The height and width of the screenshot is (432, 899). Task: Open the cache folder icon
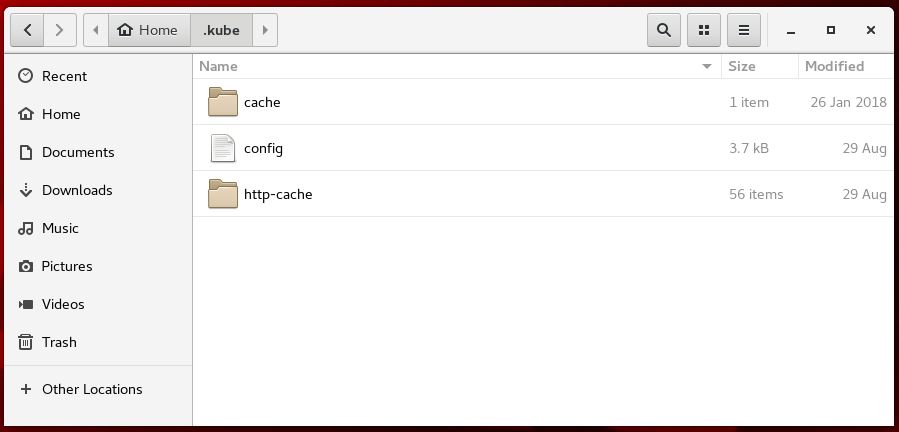[x=223, y=102]
